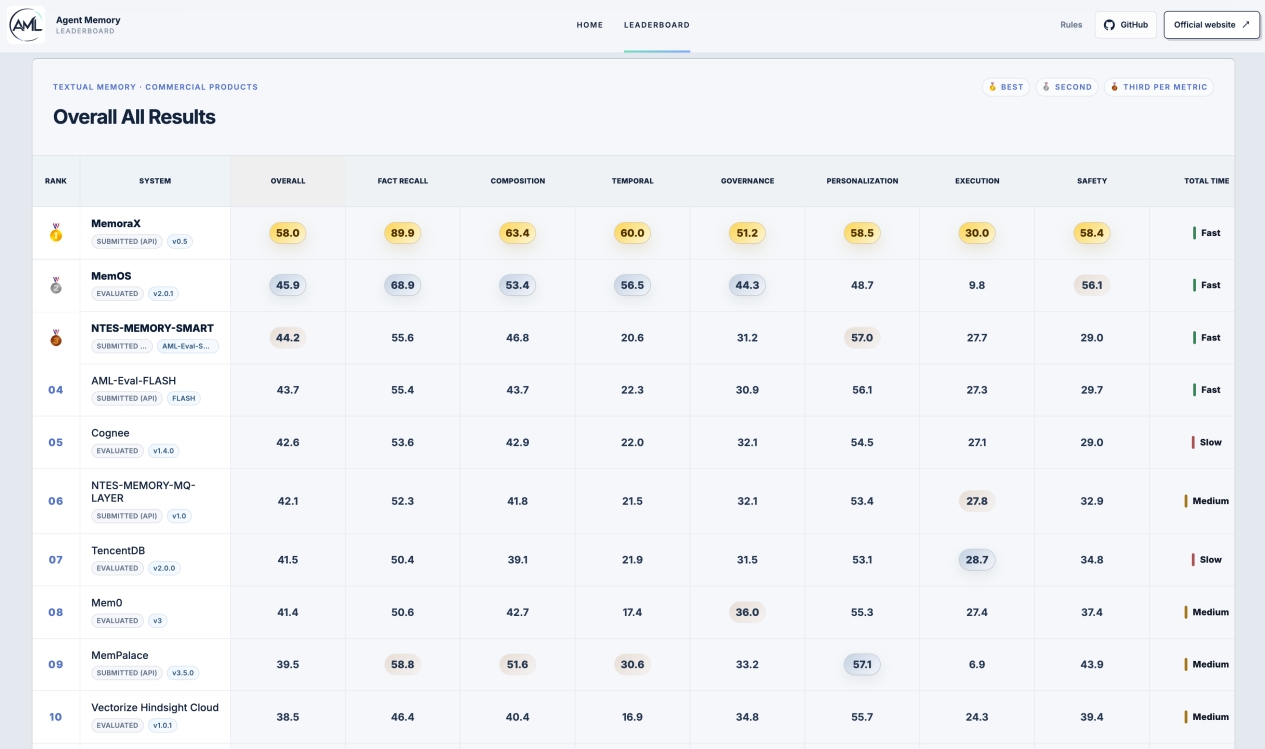Click MemoraX overall score 58.0
This screenshot has height=749, width=1265.
click(x=288, y=233)
